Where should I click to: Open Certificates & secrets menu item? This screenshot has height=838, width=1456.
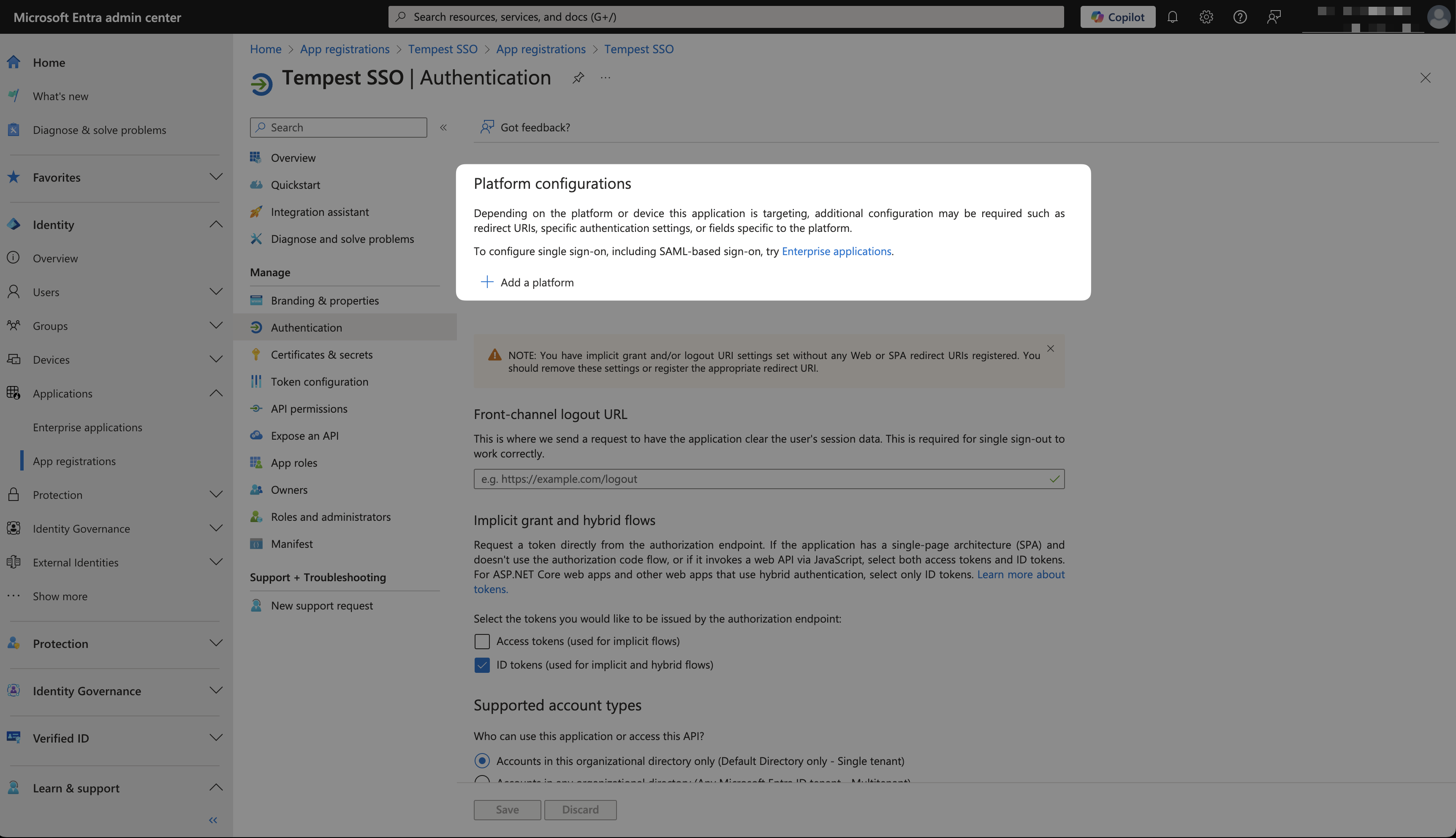tap(322, 354)
